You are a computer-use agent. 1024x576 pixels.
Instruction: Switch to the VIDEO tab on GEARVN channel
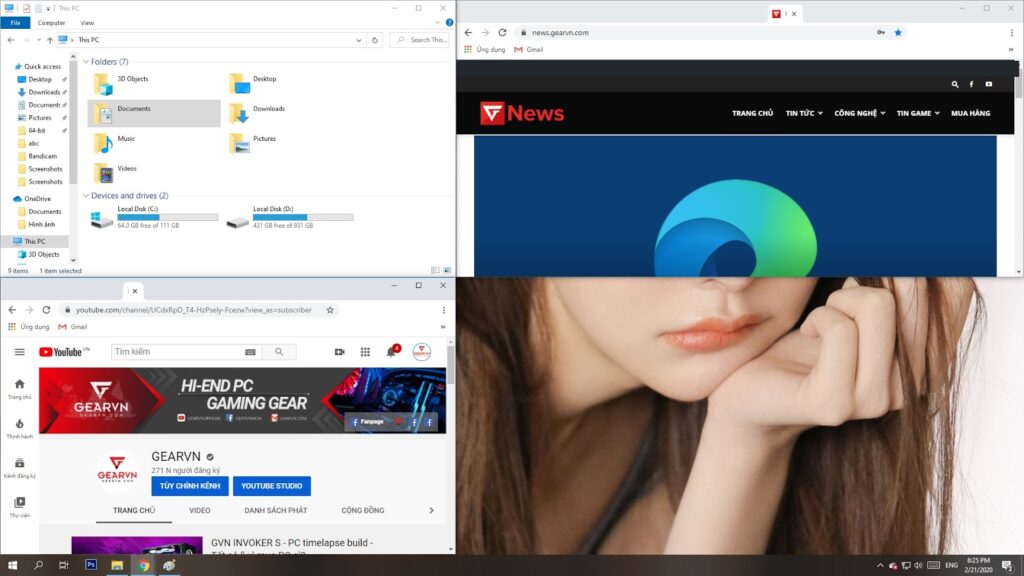click(200, 511)
